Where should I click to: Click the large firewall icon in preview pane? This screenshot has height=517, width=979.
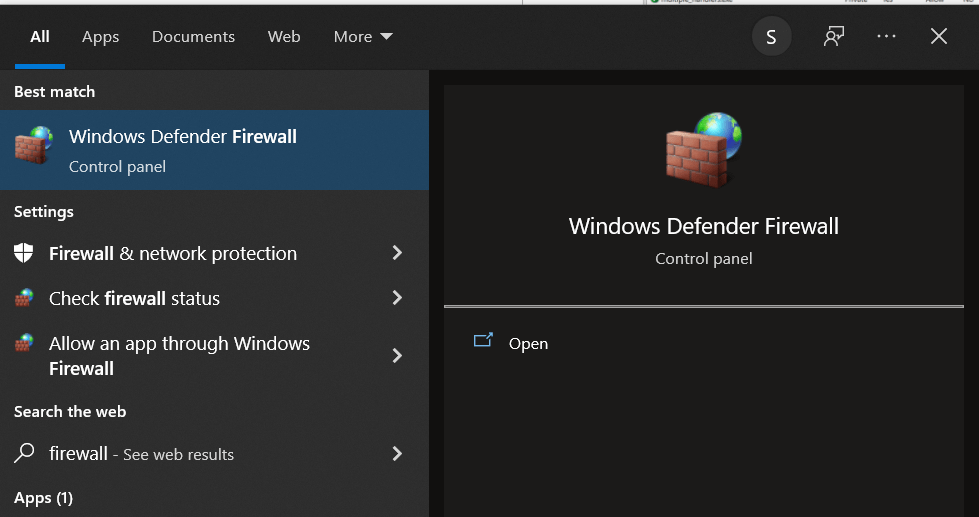[x=703, y=148]
